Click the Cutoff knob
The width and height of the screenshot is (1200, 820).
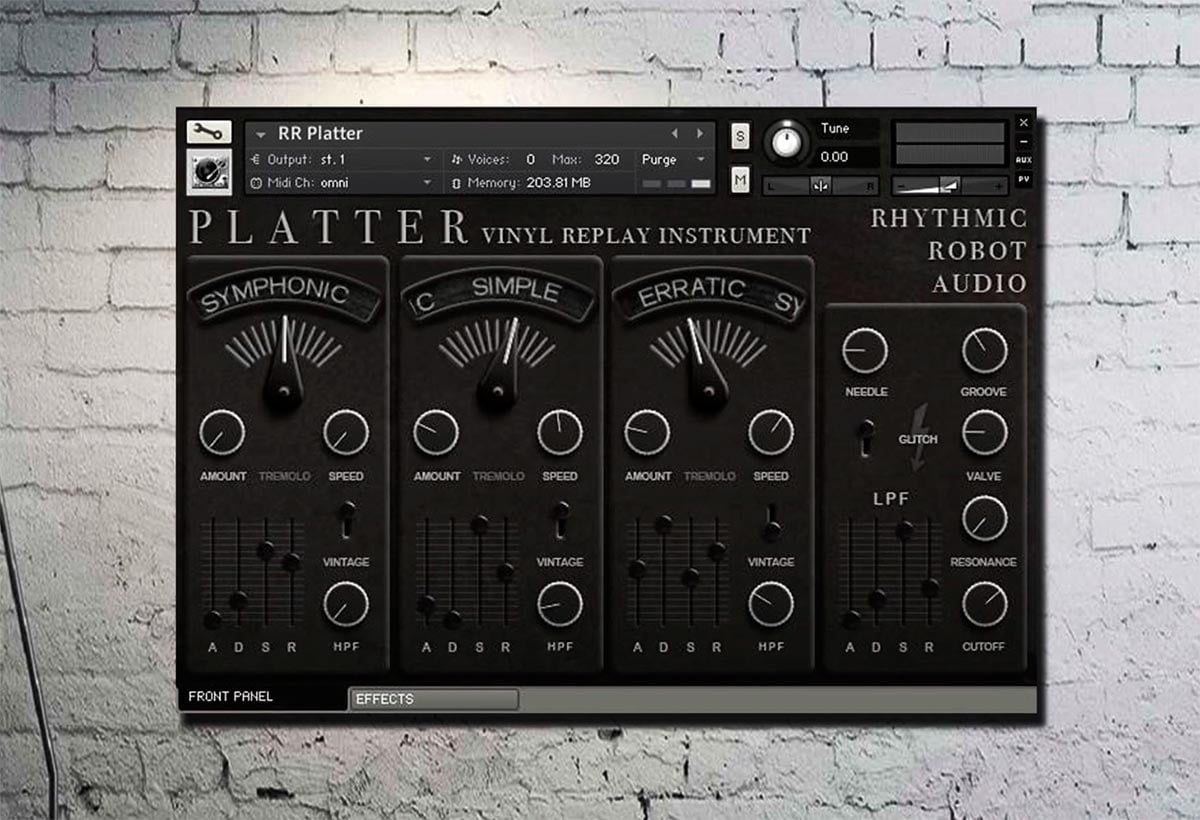tap(985, 604)
